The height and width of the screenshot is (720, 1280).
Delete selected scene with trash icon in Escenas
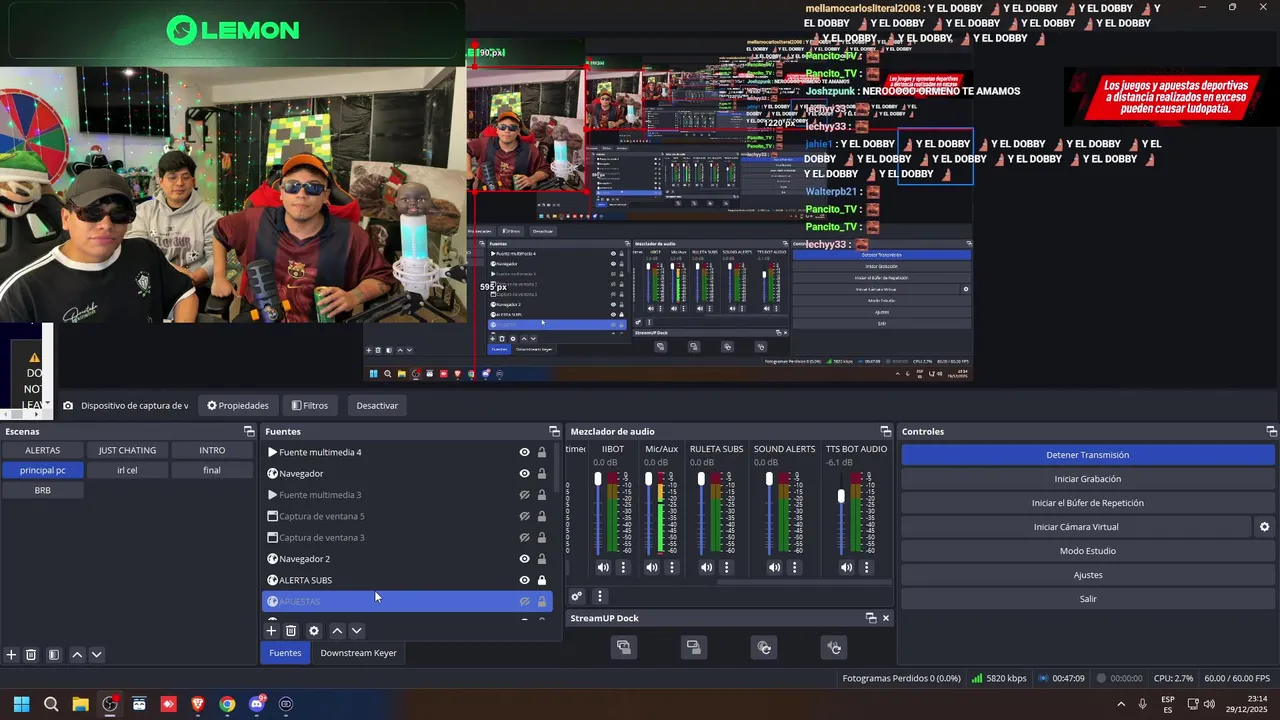(x=31, y=655)
